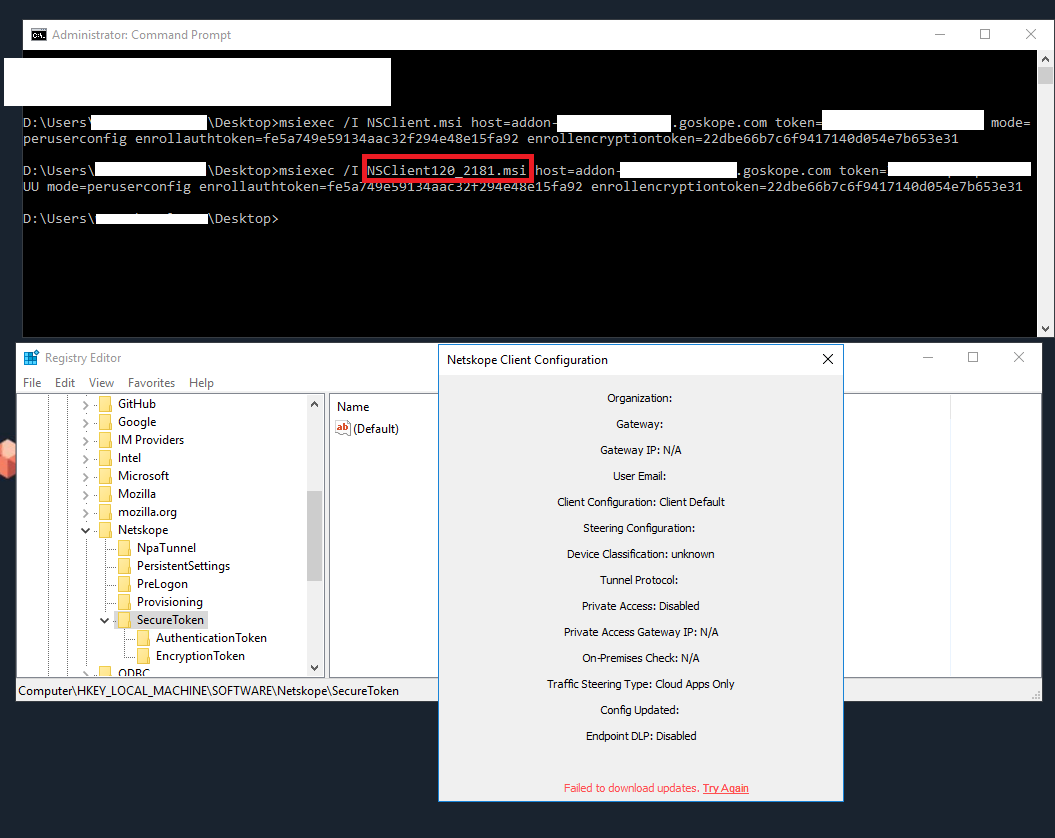Screen dimensions: 1055x838
Task: Click the registry tree scrollbar thumb
Action: 314,536
